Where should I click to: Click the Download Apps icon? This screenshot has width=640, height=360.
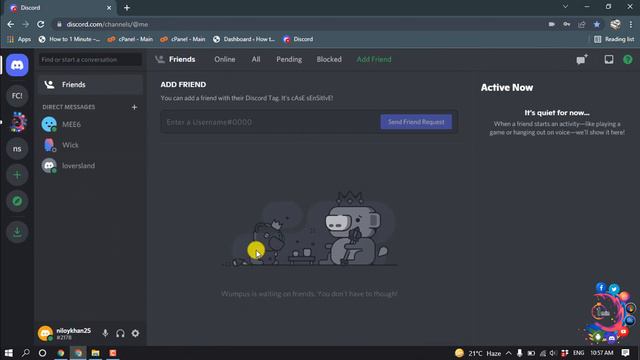point(17,232)
